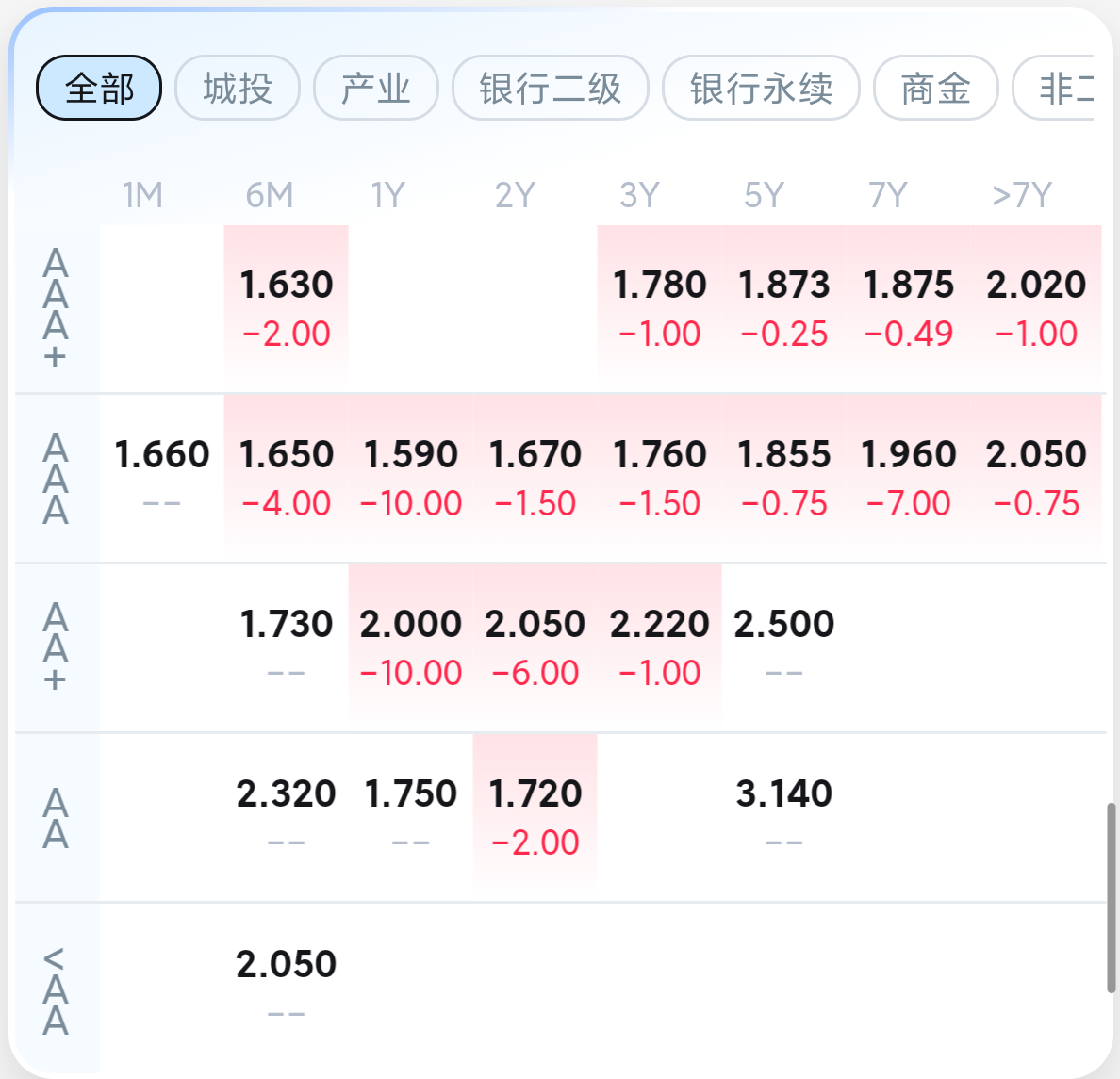Switch to the 产业 tab
This screenshot has height=1079, width=1120.
tap(376, 88)
